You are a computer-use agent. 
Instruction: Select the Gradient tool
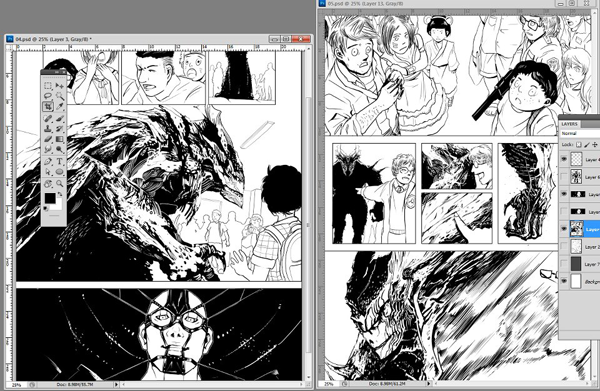pyautogui.click(x=59, y=139)
